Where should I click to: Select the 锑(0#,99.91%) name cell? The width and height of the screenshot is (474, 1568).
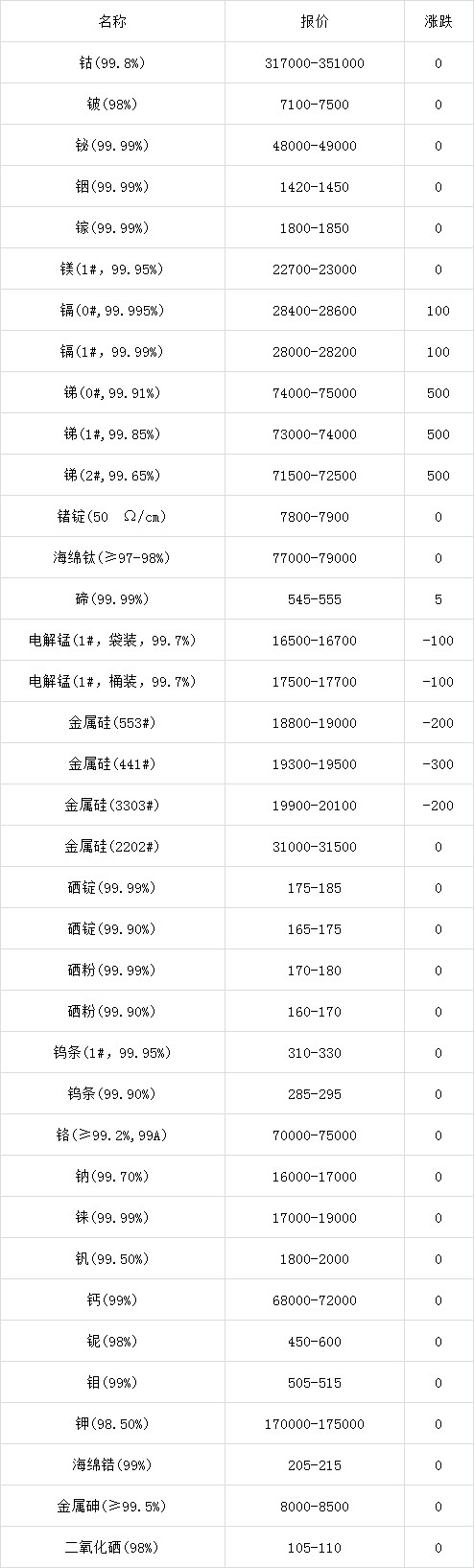112,393
